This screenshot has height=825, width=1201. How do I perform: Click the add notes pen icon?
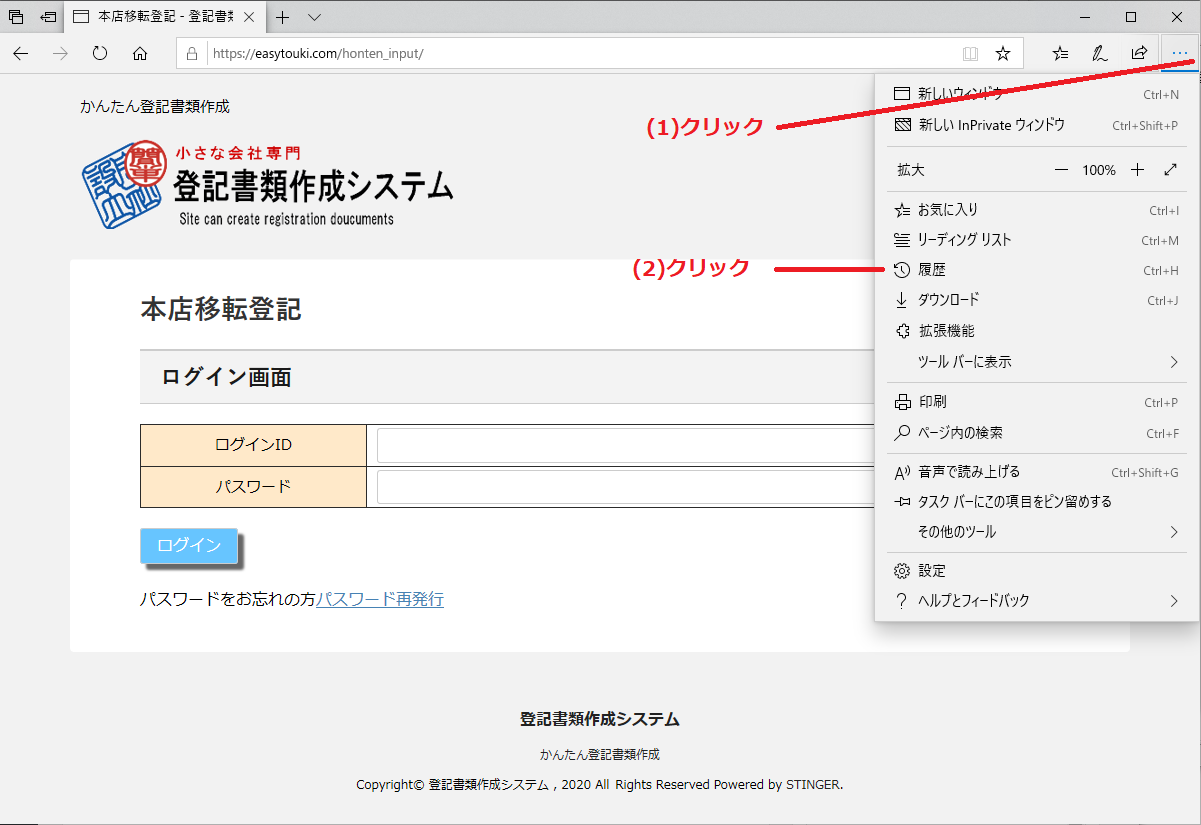pyautogui.click(x=1100, y=53)
